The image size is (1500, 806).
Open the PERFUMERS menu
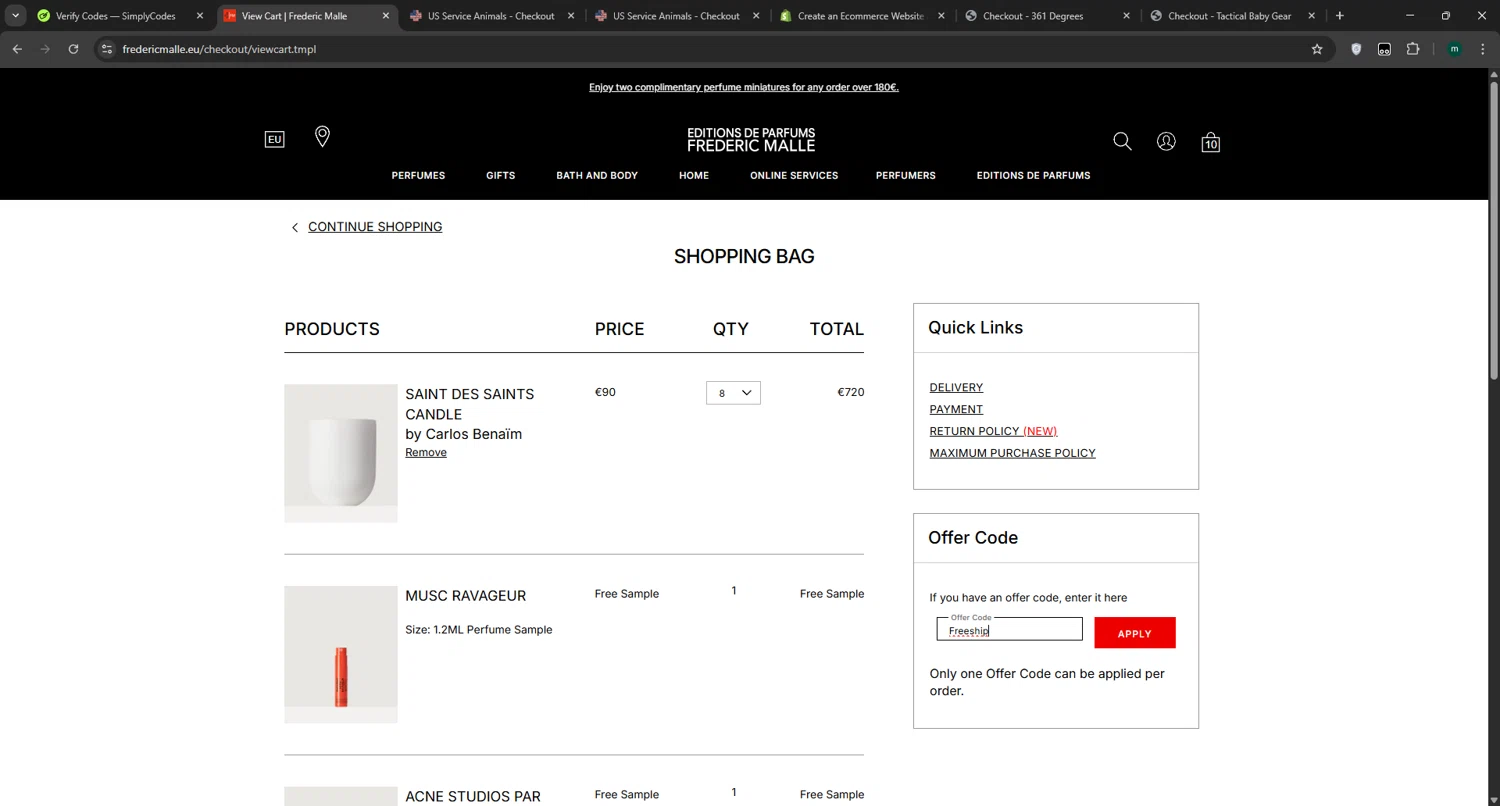906,175
